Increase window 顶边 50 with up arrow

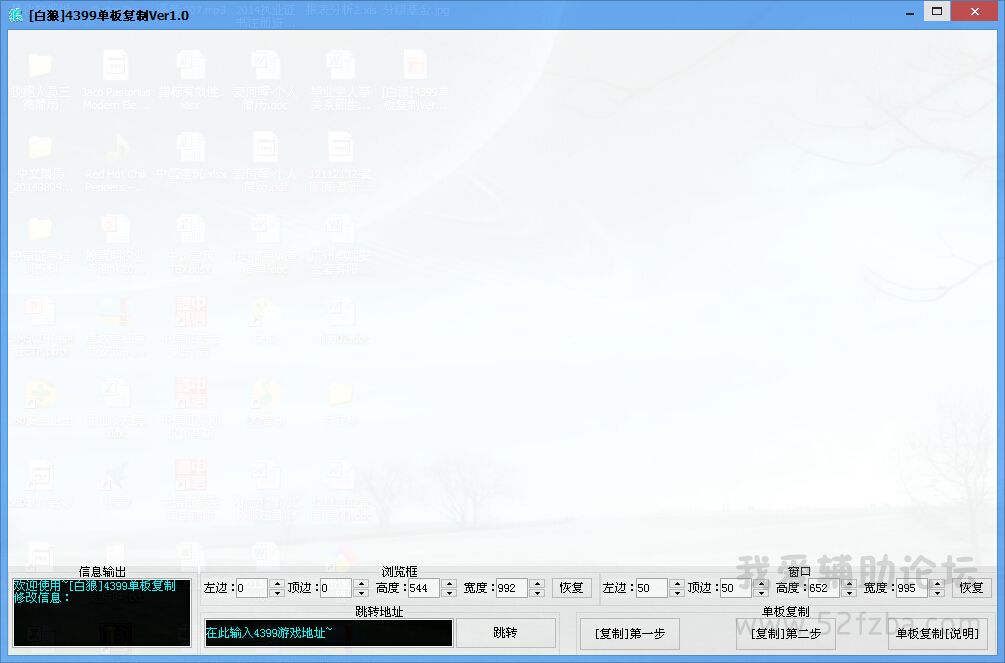tap(761, 583)
